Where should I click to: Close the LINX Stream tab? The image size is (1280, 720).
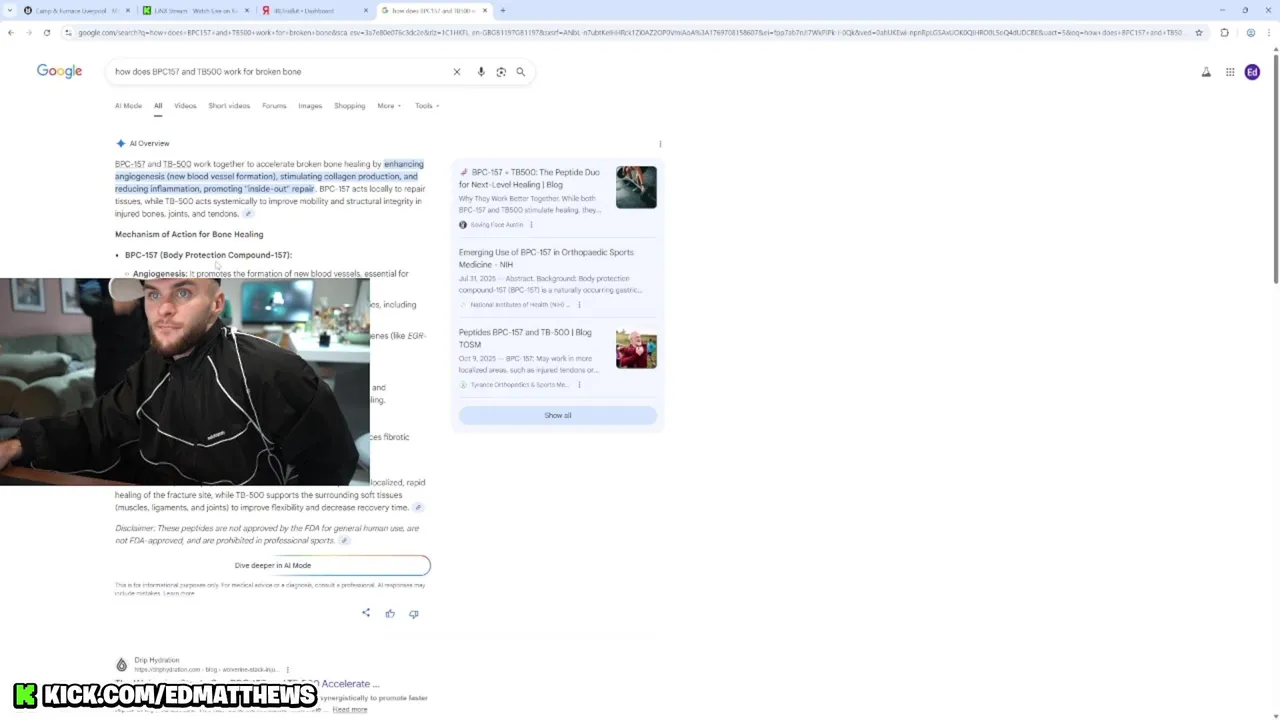(247, 10)
